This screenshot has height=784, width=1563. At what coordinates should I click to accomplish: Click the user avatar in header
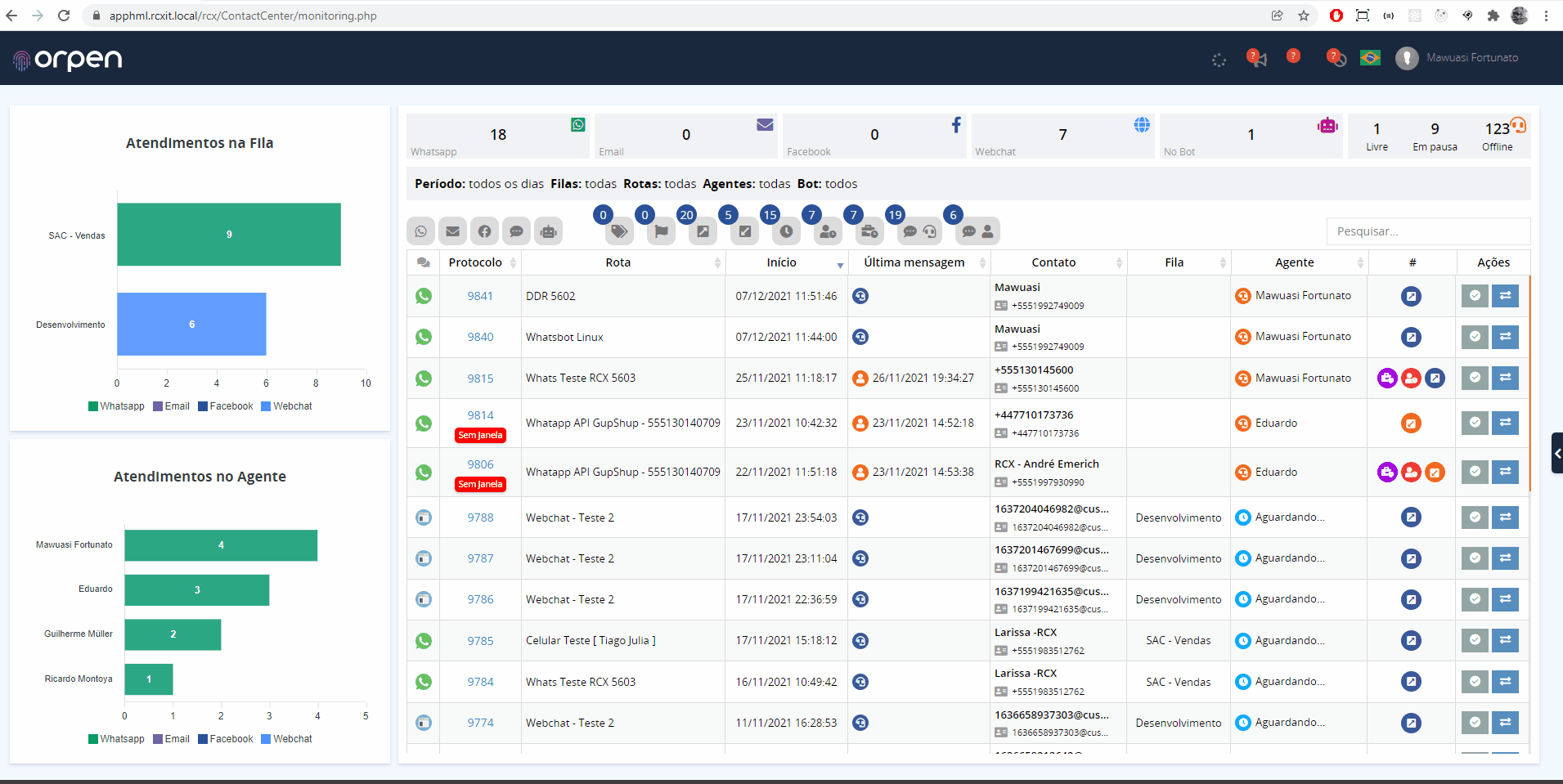pyautogui.click(x=1407, y=58)
